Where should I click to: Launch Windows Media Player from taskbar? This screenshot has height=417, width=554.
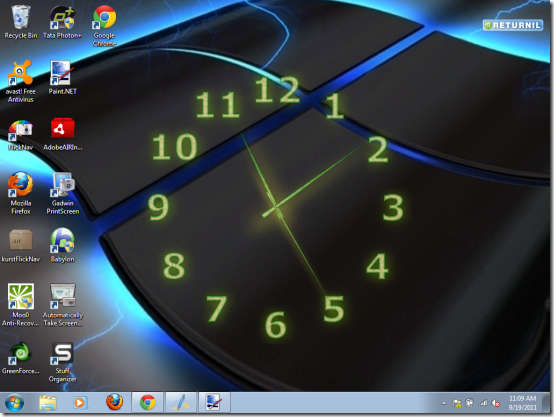click(80, 403)
